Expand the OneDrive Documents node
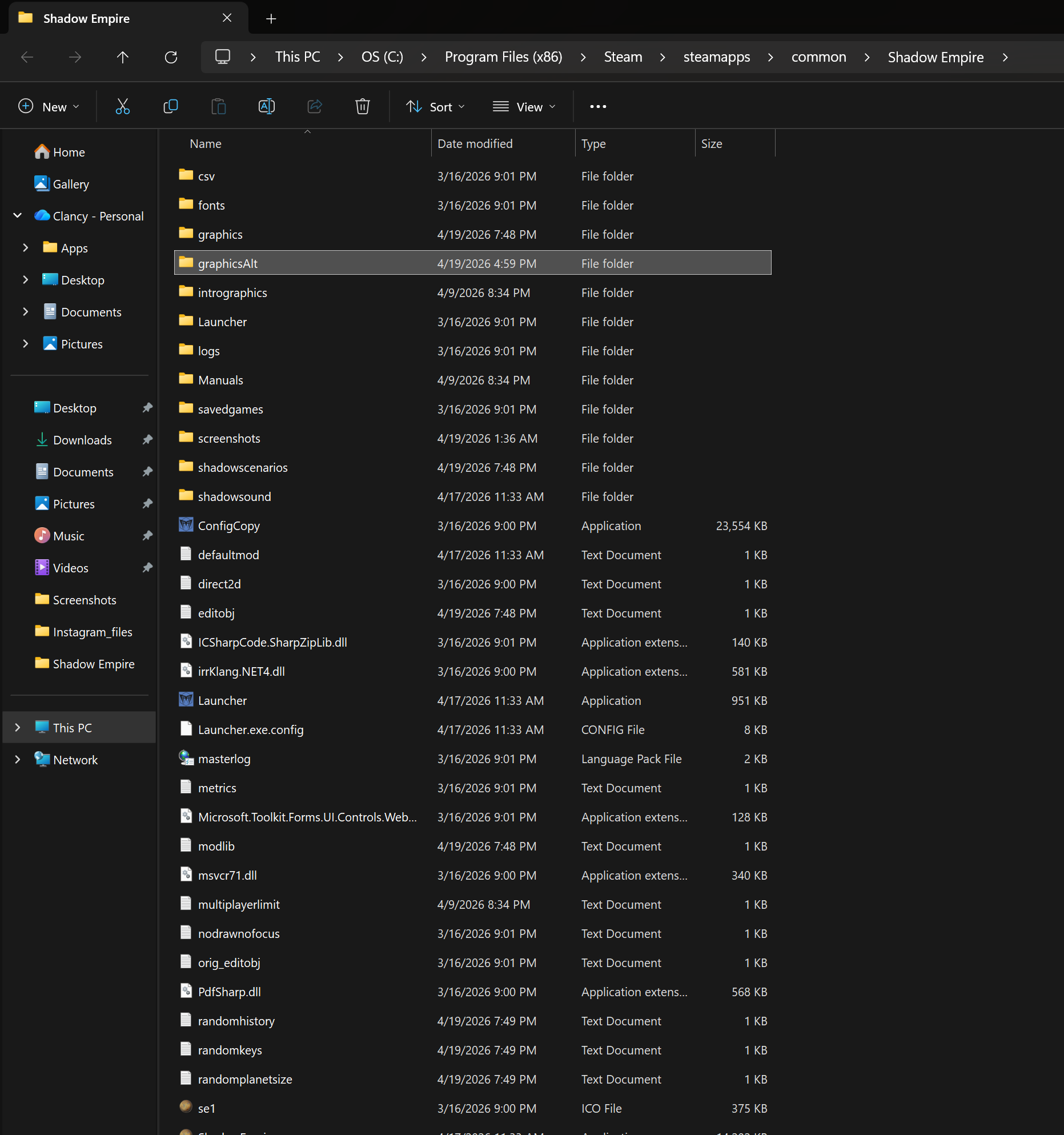The image size is (1064, 1135). click(25, 312)
